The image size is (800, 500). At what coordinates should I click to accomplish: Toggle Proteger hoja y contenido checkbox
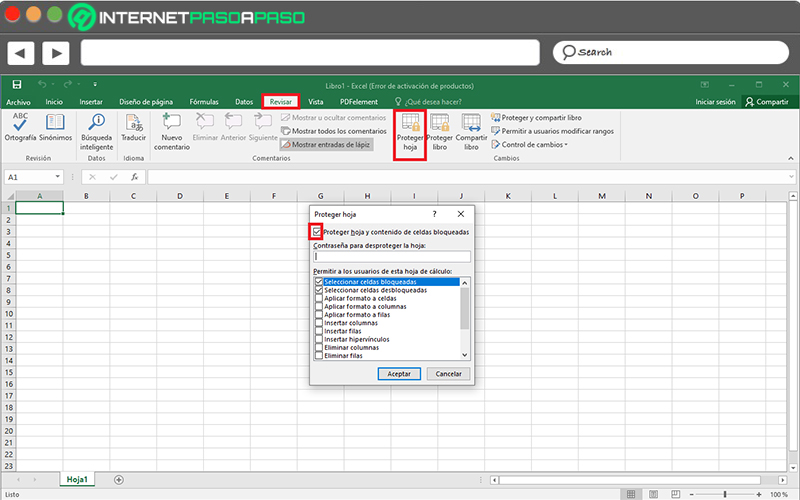tap(317, 232)
